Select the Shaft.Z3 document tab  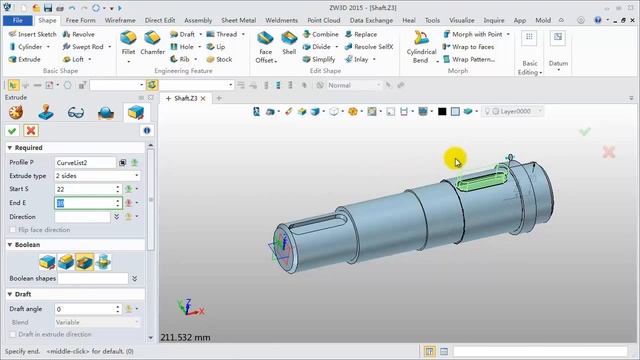(x=185, y=98)
